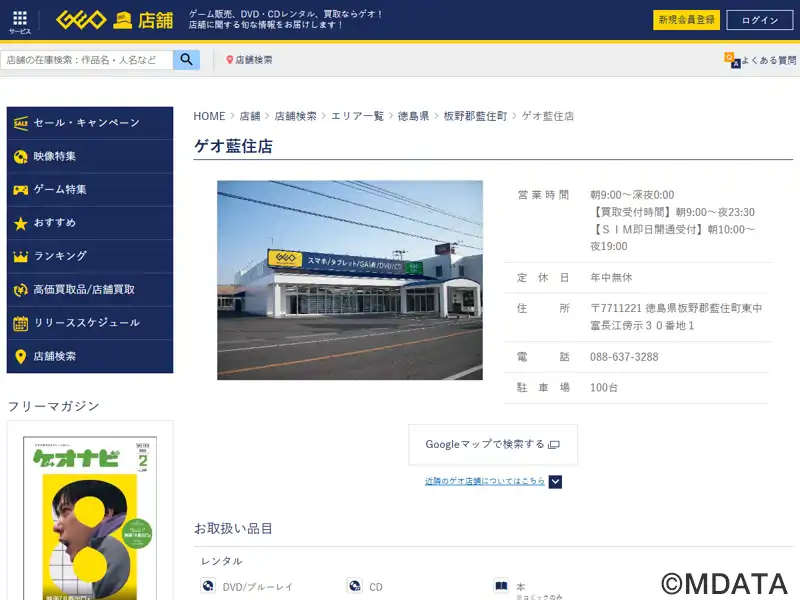Click the yellow store icon beside 店舗
Image resolution: width=800 pixels, height=600 pixels.
(x=122, y=20)
